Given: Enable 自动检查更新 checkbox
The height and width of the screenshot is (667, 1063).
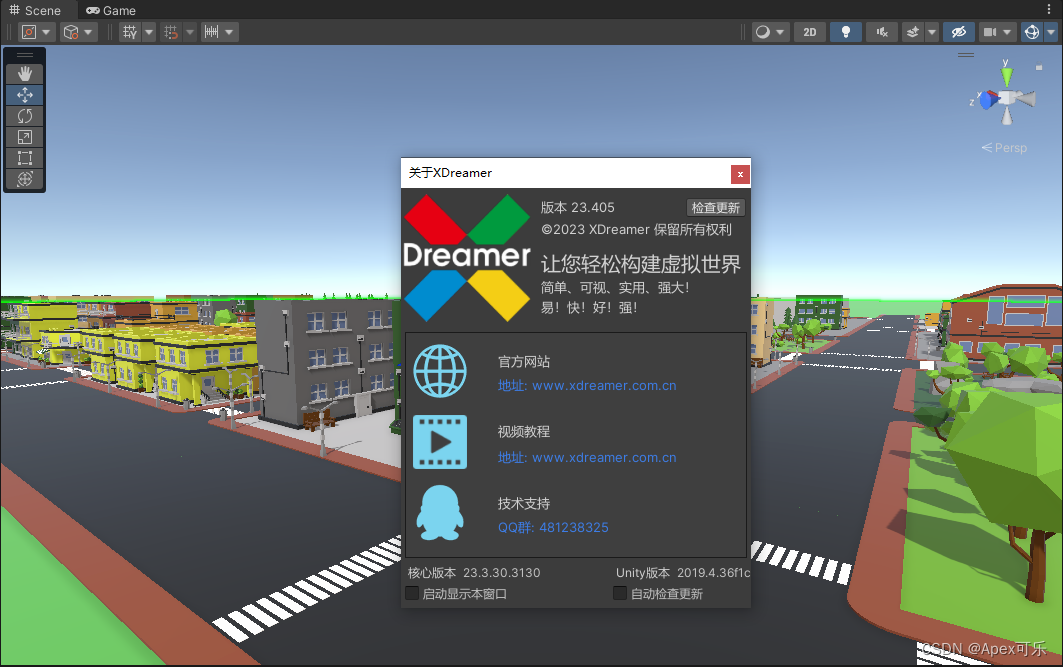Looking at the screenshot, I should (620, 593).
